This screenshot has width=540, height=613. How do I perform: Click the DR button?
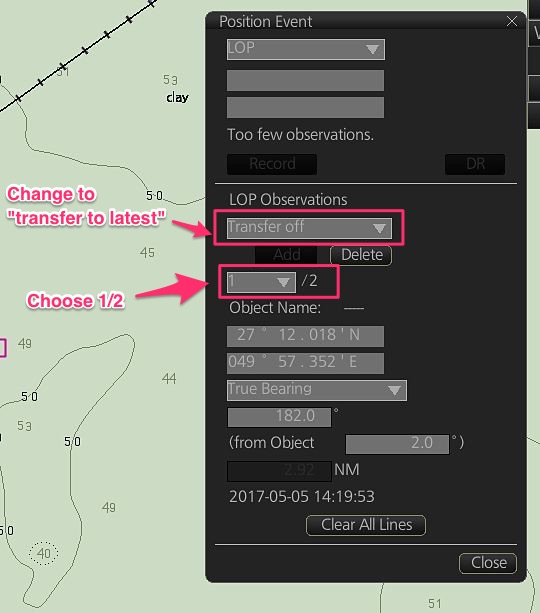pyautogui.click(x=475, y=164)
